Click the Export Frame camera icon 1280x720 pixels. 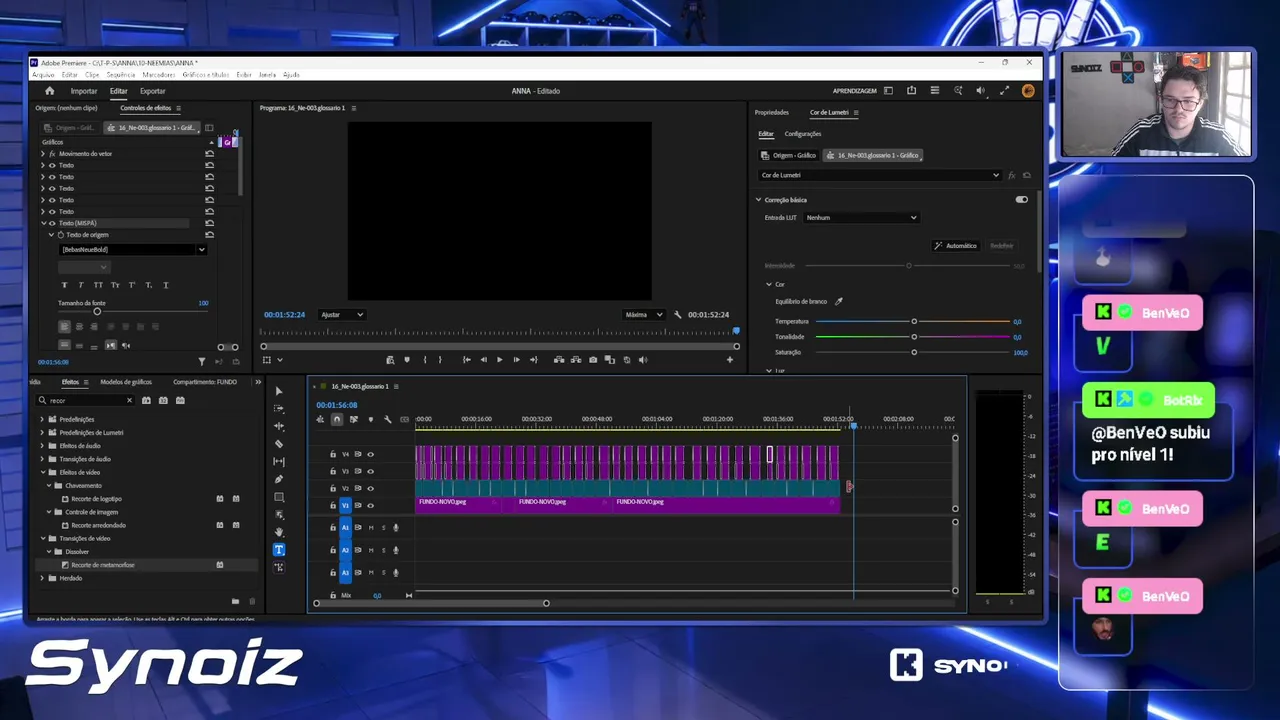coord(593,360)
